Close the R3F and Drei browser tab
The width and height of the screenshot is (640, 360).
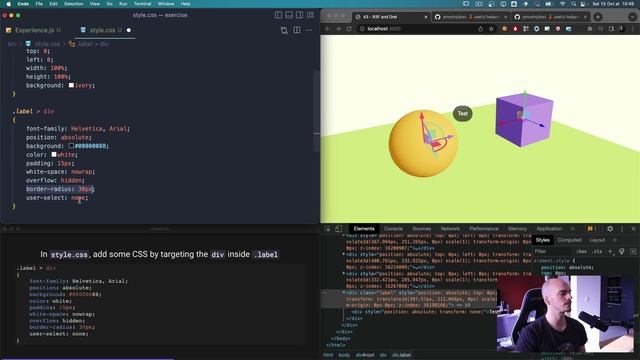coord(426,17)
